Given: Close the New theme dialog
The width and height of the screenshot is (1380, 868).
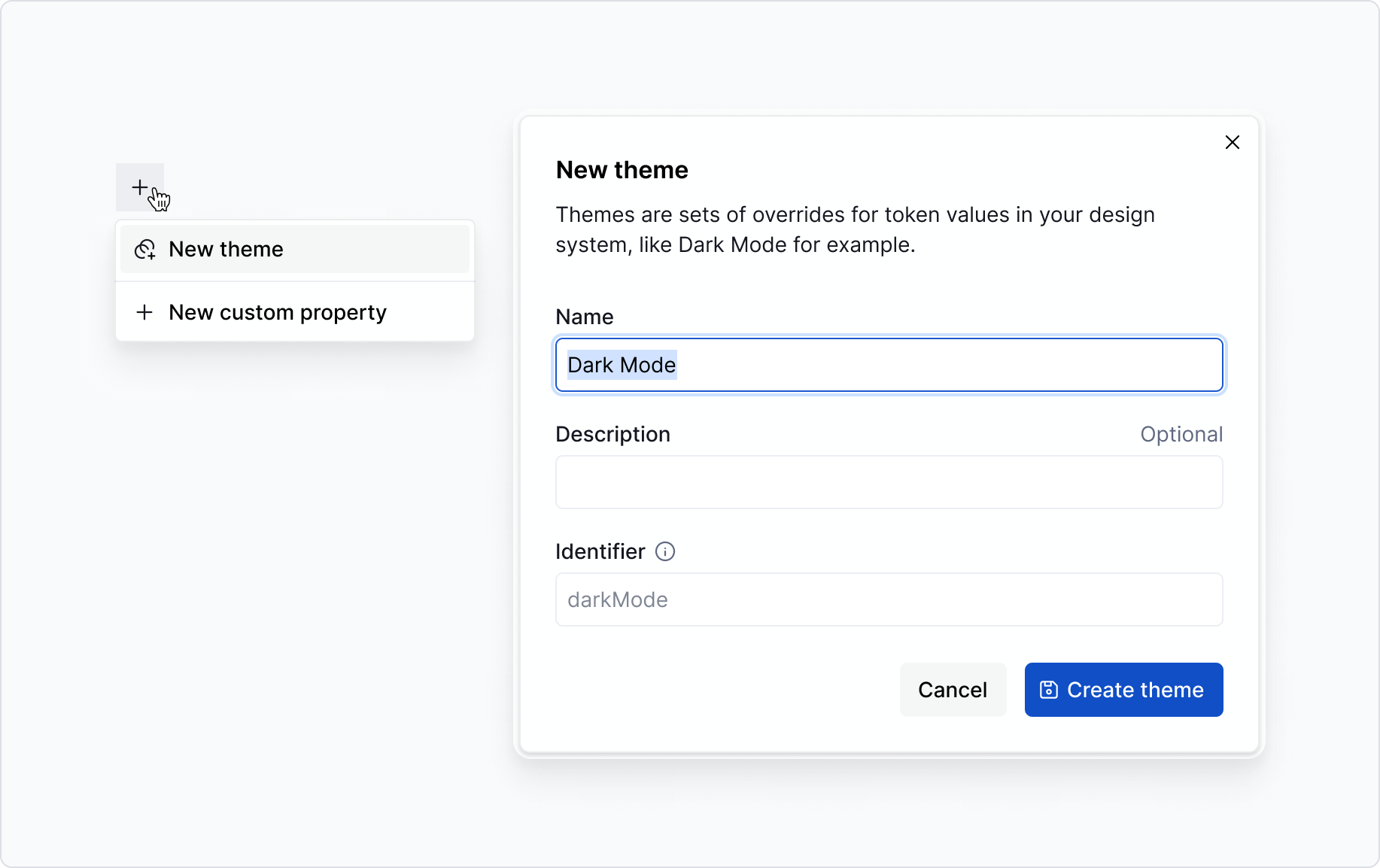Looking at the screenshot, I should tap(1233, 142).
